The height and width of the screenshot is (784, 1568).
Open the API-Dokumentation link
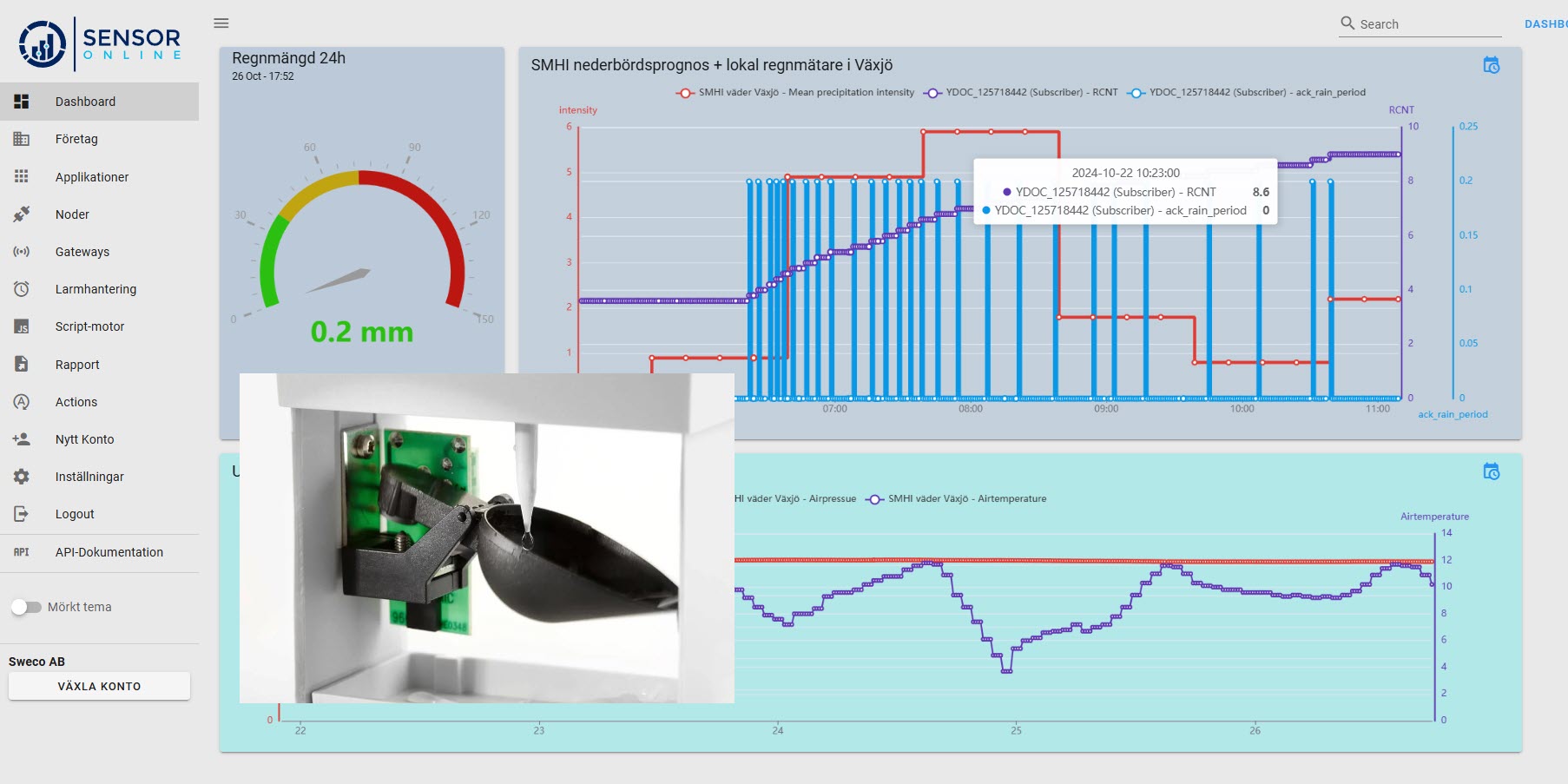[x=109, y=552]
